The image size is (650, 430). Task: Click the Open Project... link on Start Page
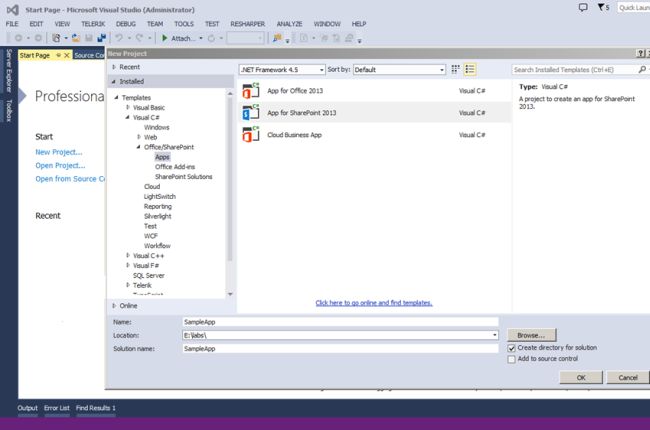point(60,165)
